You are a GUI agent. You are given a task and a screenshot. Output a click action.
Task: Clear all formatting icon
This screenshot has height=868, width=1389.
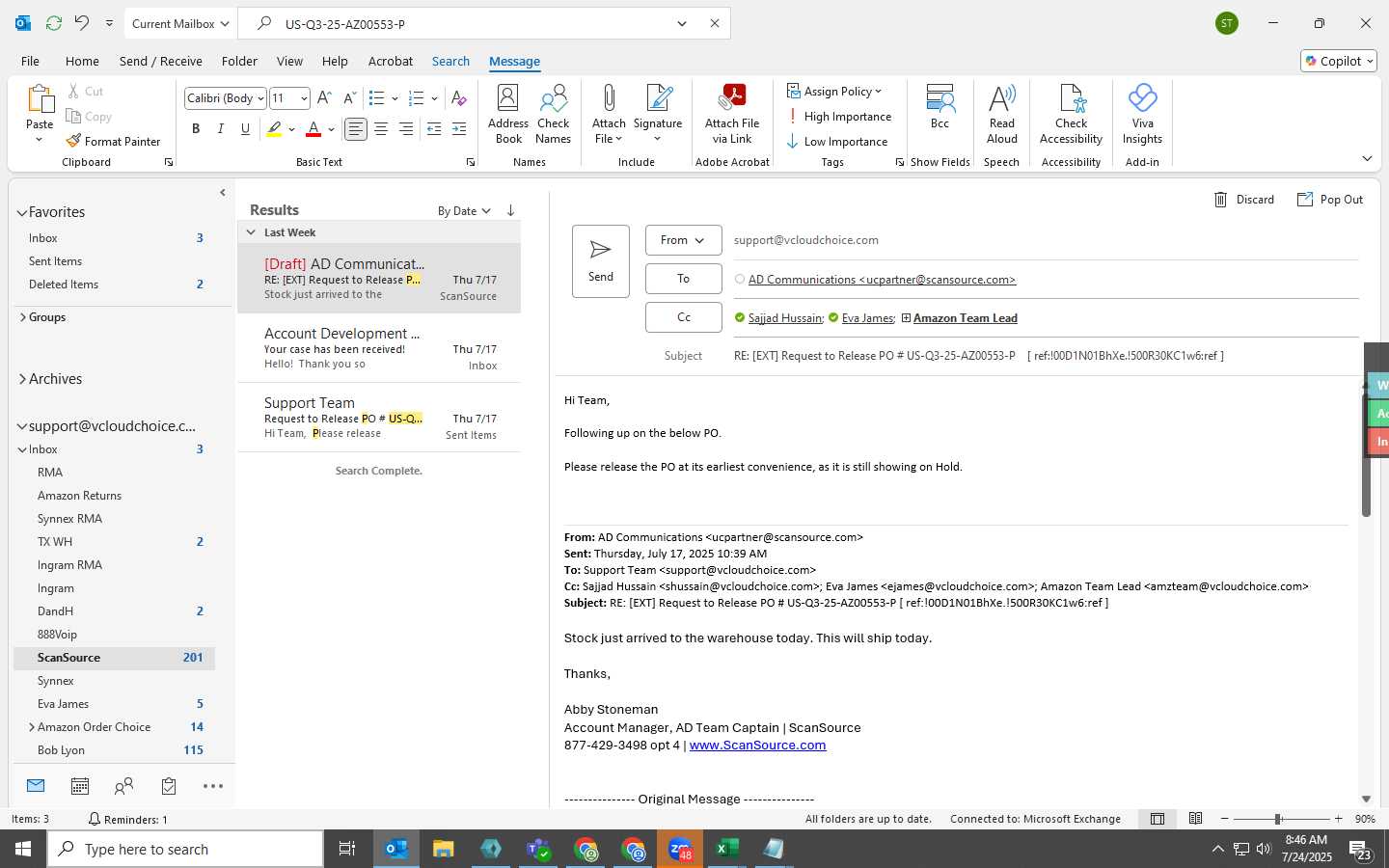coord(459,98)
